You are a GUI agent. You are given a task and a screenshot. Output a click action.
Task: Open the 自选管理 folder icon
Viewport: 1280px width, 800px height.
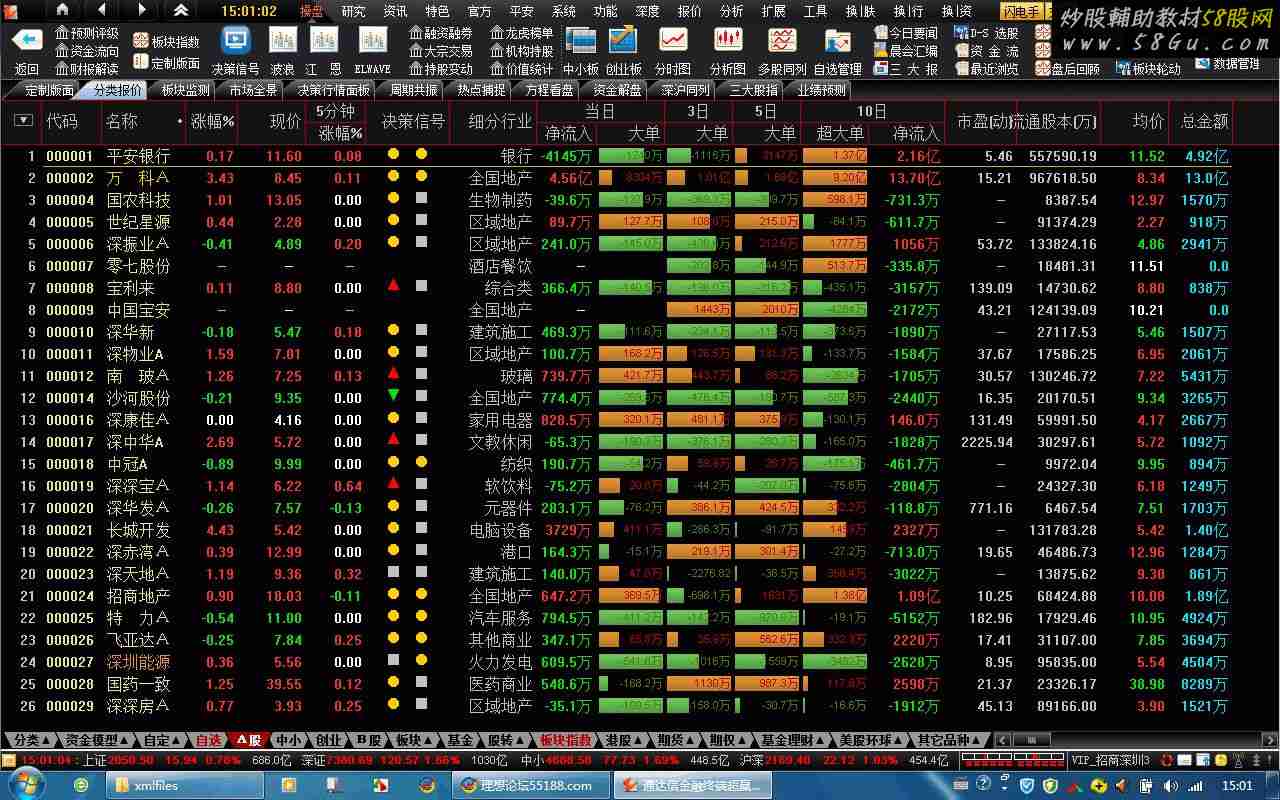pyautogui.click(x=837, y=41)
